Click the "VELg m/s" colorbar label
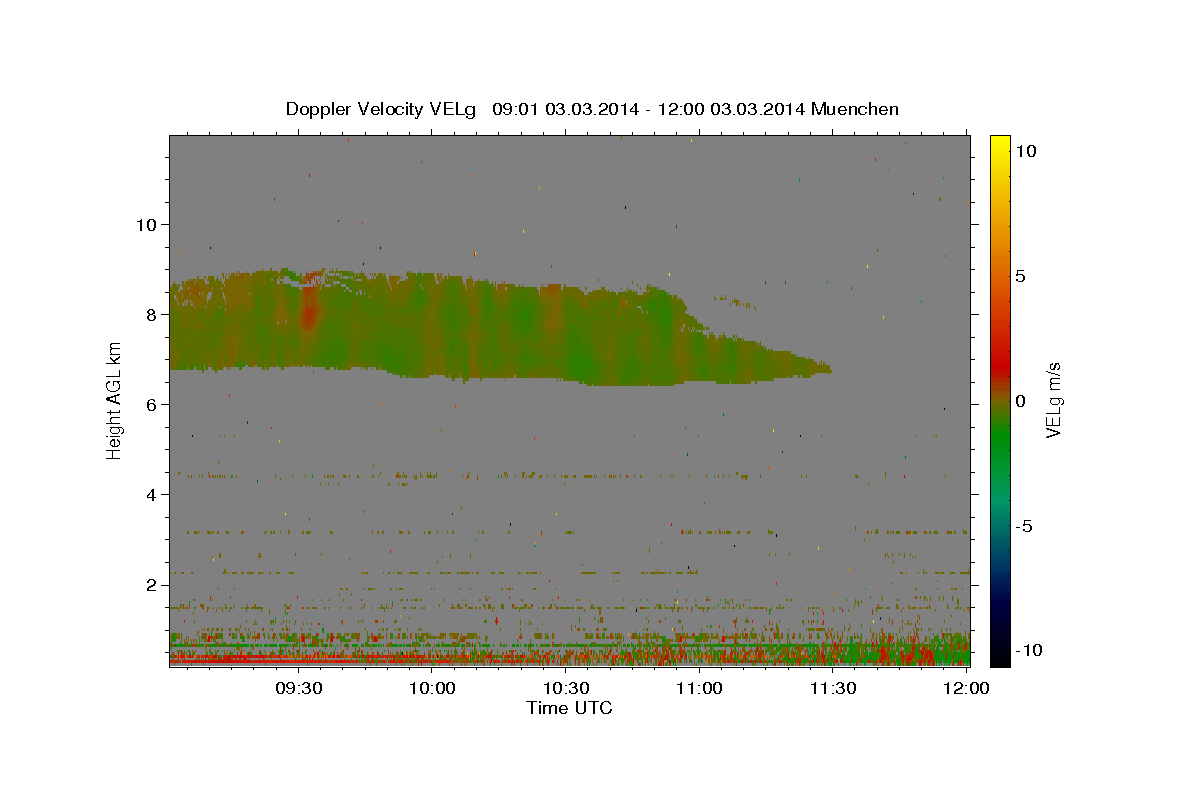 click(1053, 400)
